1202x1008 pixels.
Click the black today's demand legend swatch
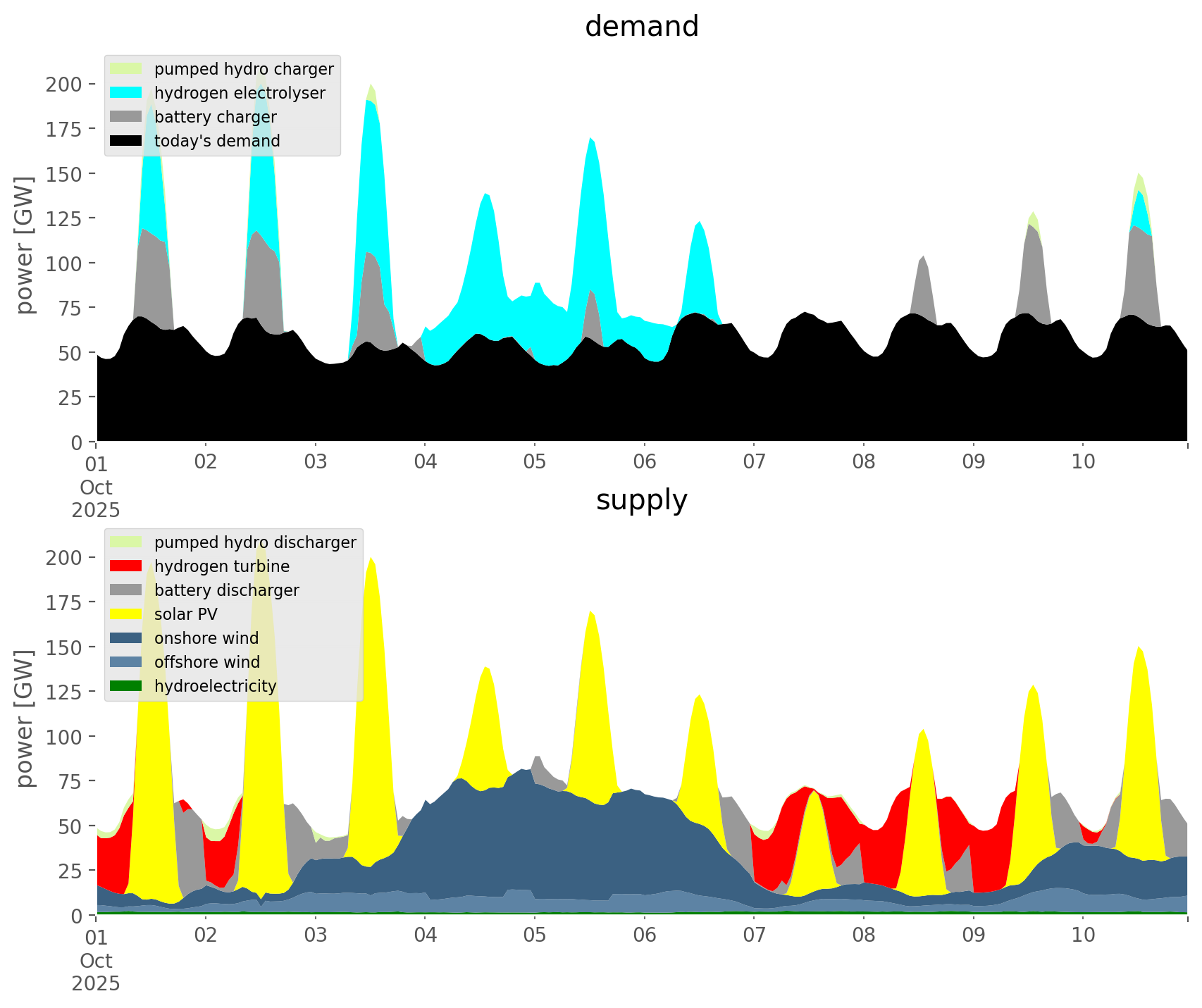[x=127, y=141]
